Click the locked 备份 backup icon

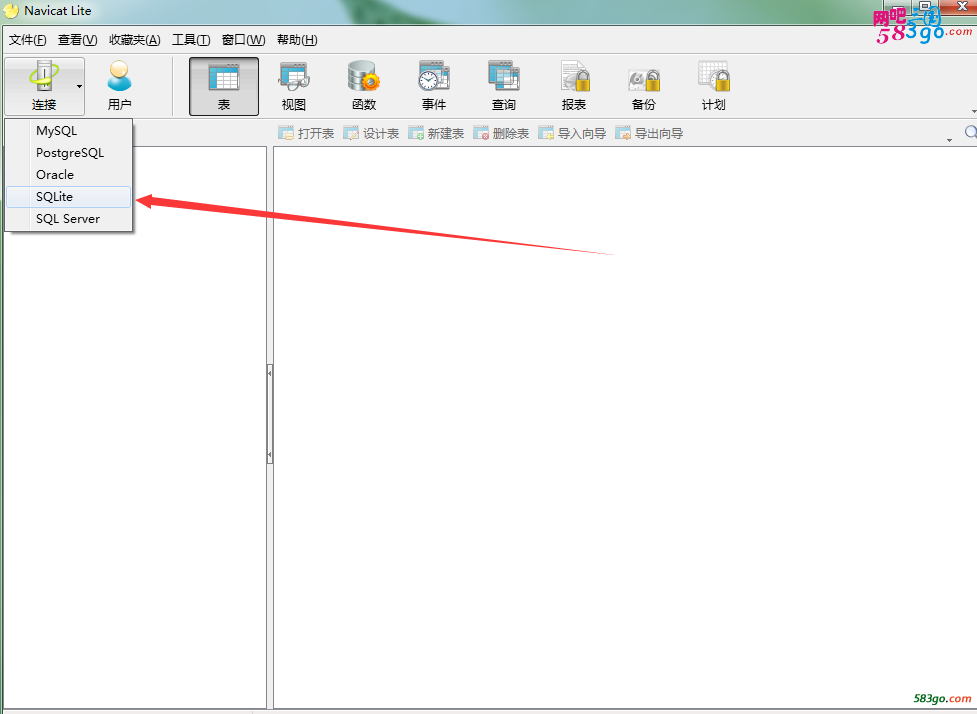coord(644,86)
